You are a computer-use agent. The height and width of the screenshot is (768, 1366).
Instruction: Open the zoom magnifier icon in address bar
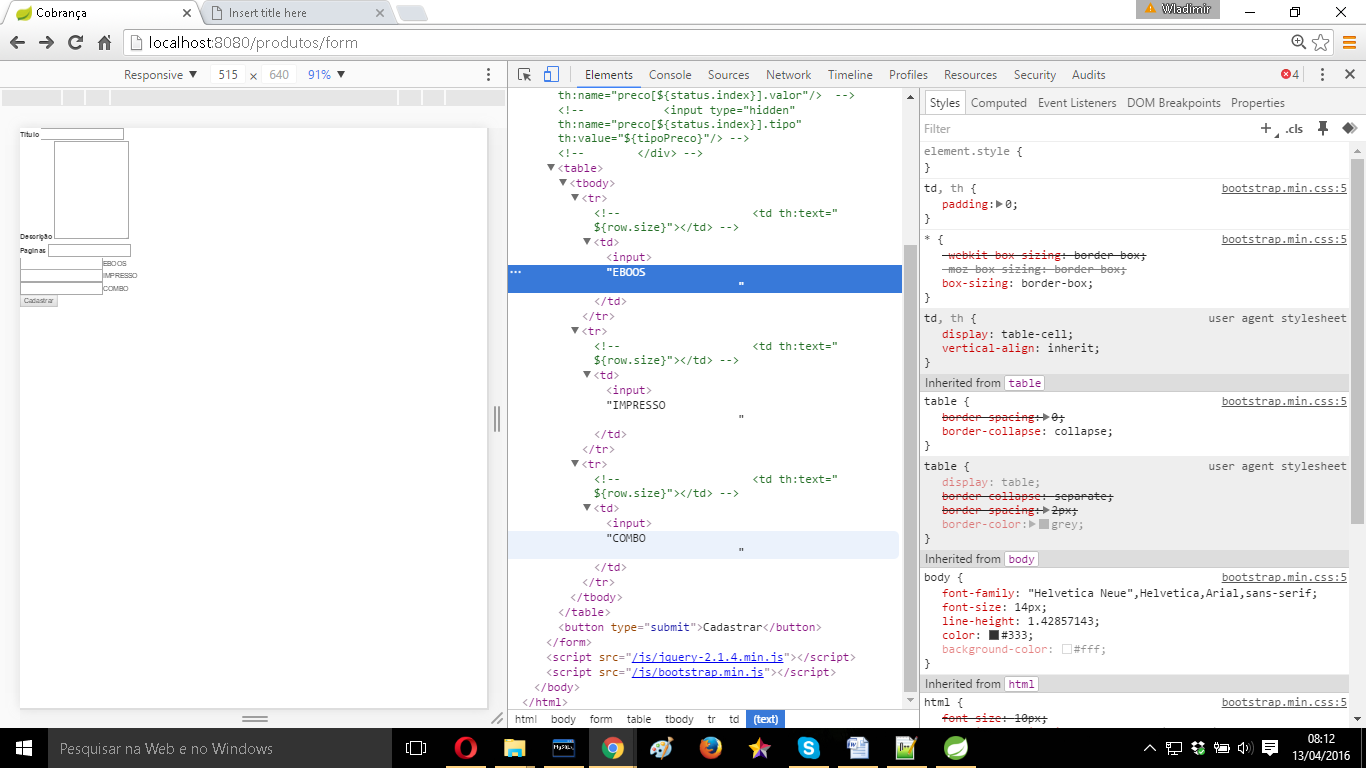click(x=1299, y=42)
